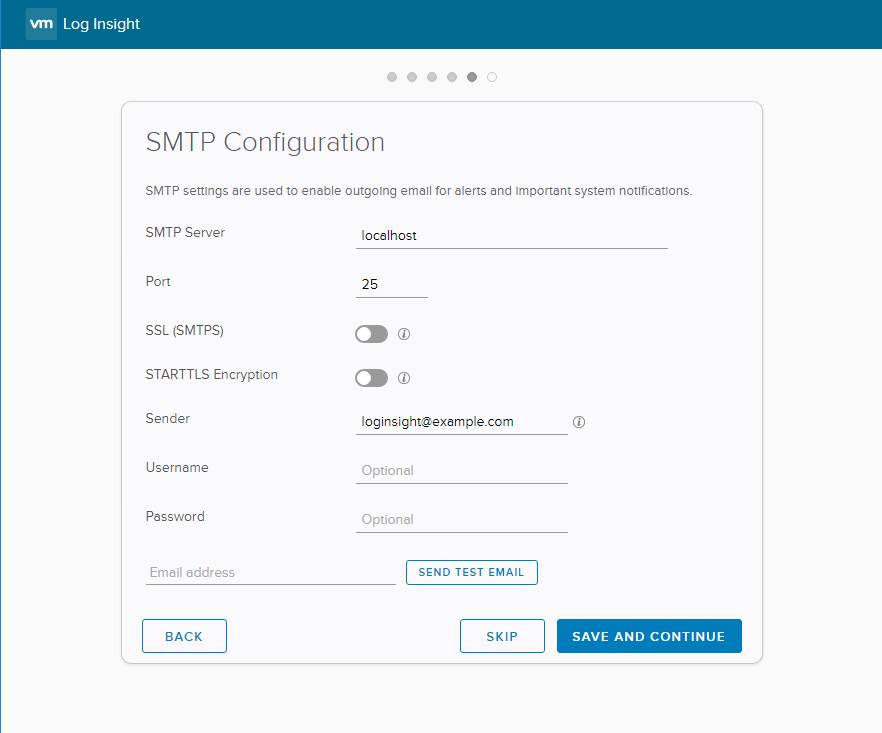The image size is (882, 733).
Task: Focus the SMTP Server input field
Action: tap(511, 236)
